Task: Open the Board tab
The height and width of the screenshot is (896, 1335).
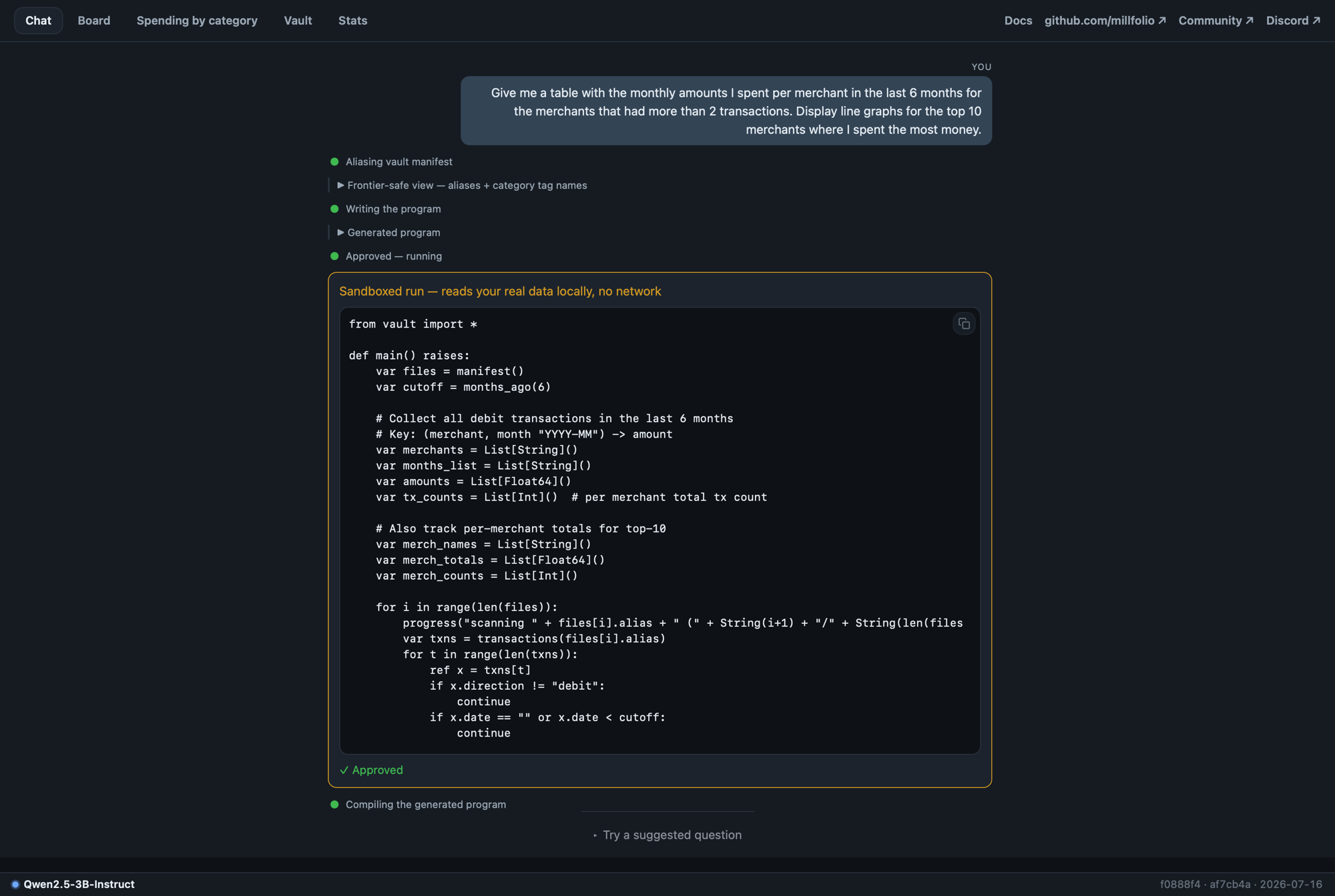Action: coord(94,21)
